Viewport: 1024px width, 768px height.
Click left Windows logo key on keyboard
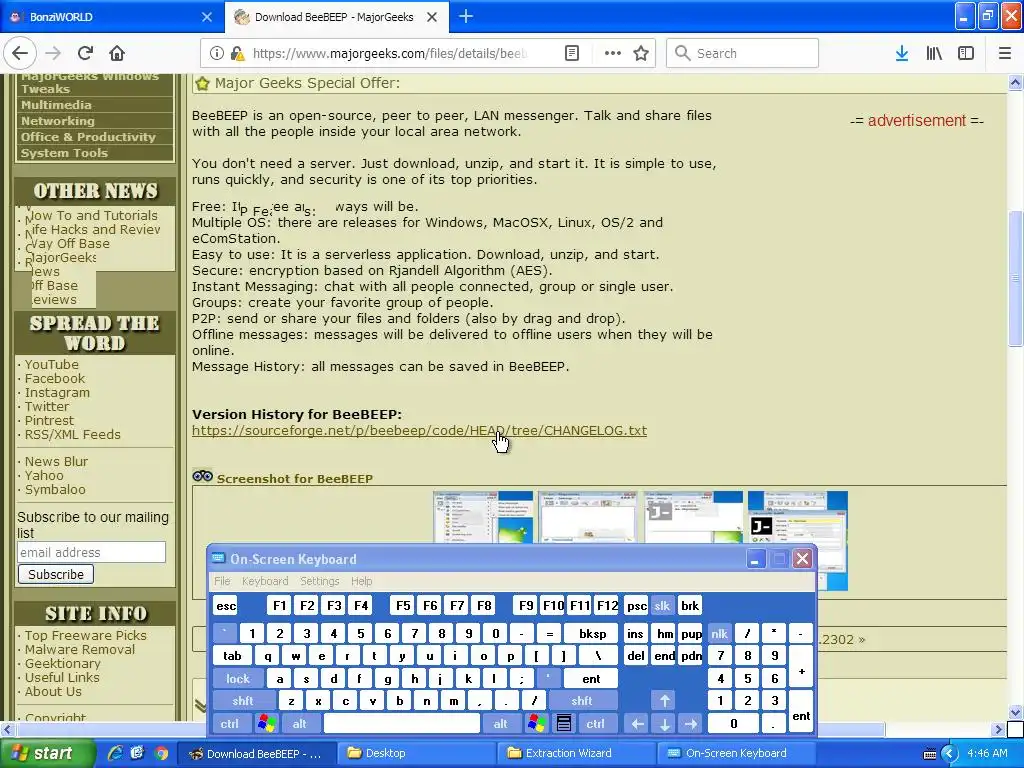(266, 724)
